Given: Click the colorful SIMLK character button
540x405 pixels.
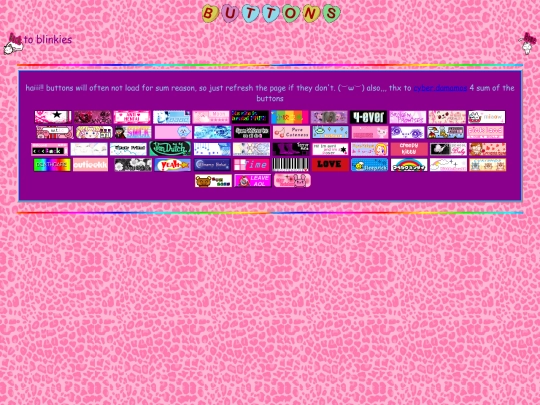Looking at the screenshot, I should click(x=133, y=132).
